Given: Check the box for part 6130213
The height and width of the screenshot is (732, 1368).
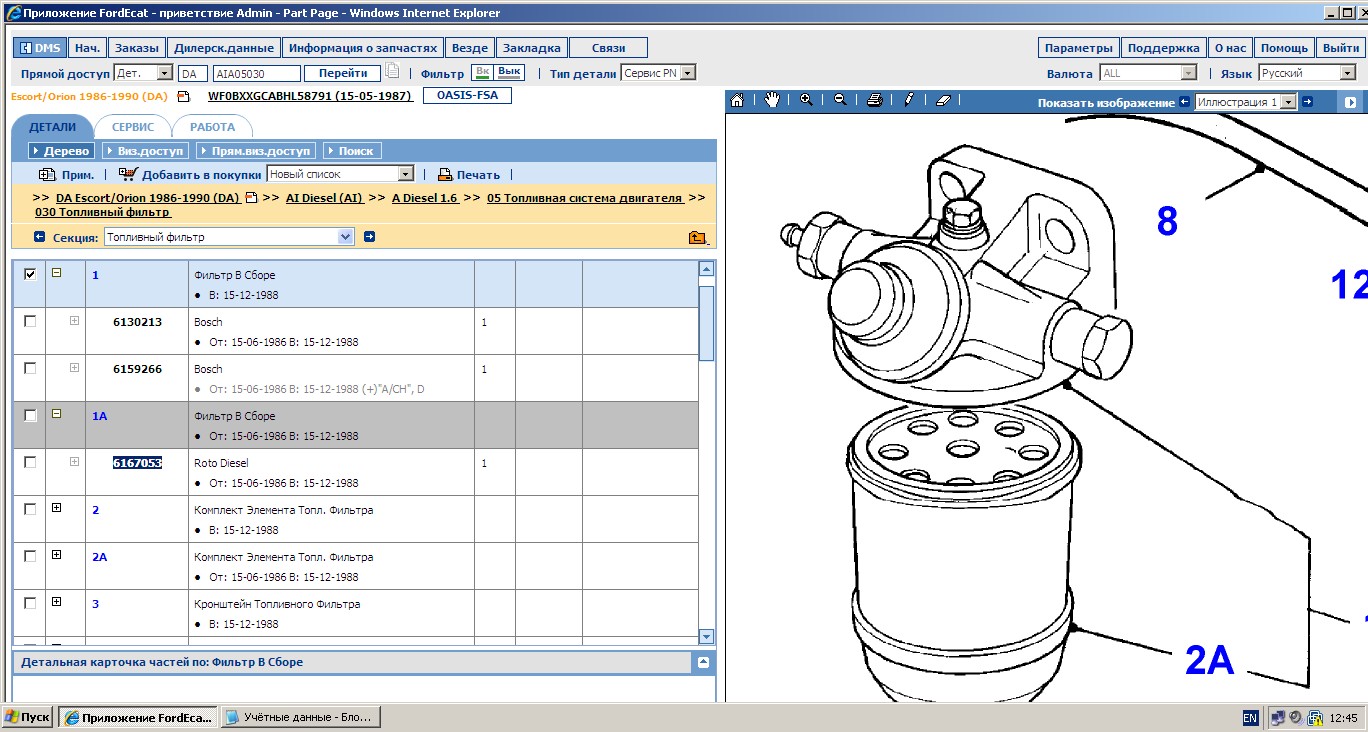Looking at the screenshot, I should (30, 321).
